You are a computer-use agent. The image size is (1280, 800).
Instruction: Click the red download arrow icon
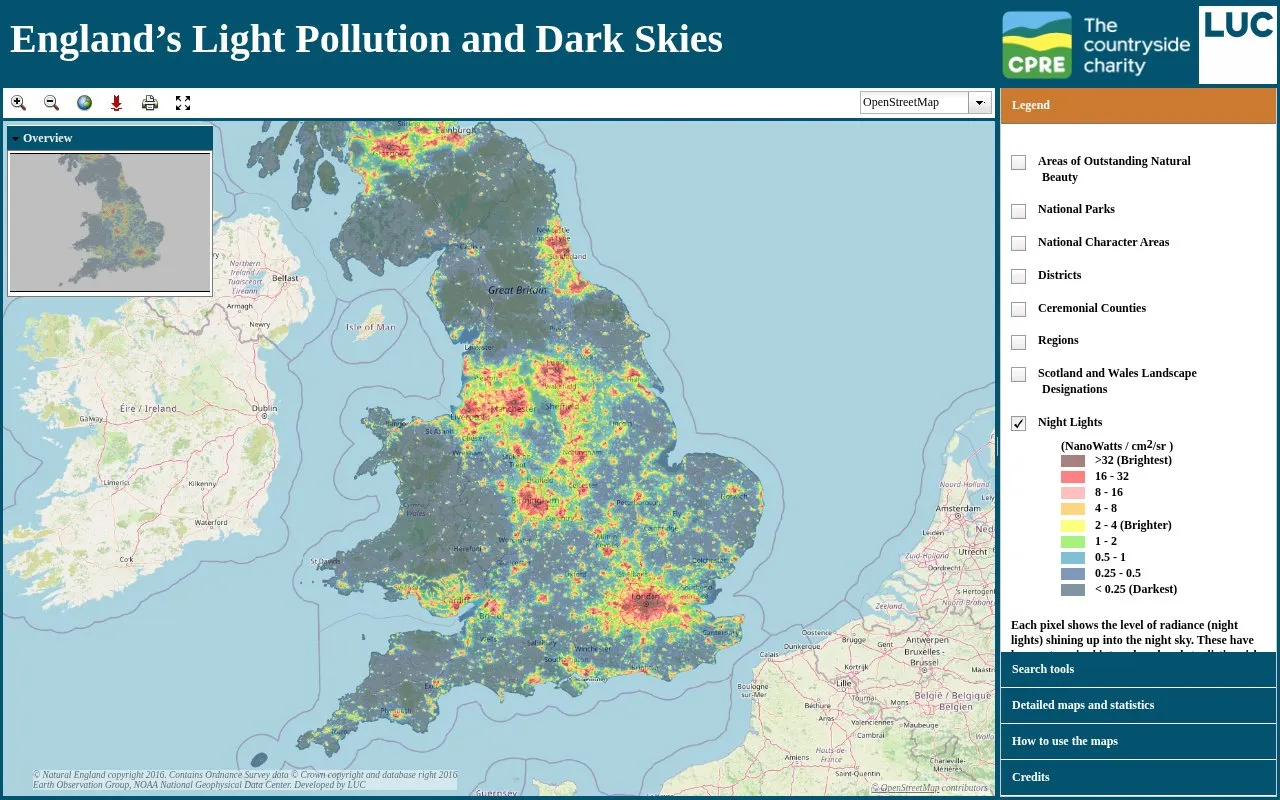click(x=117, y=102)
